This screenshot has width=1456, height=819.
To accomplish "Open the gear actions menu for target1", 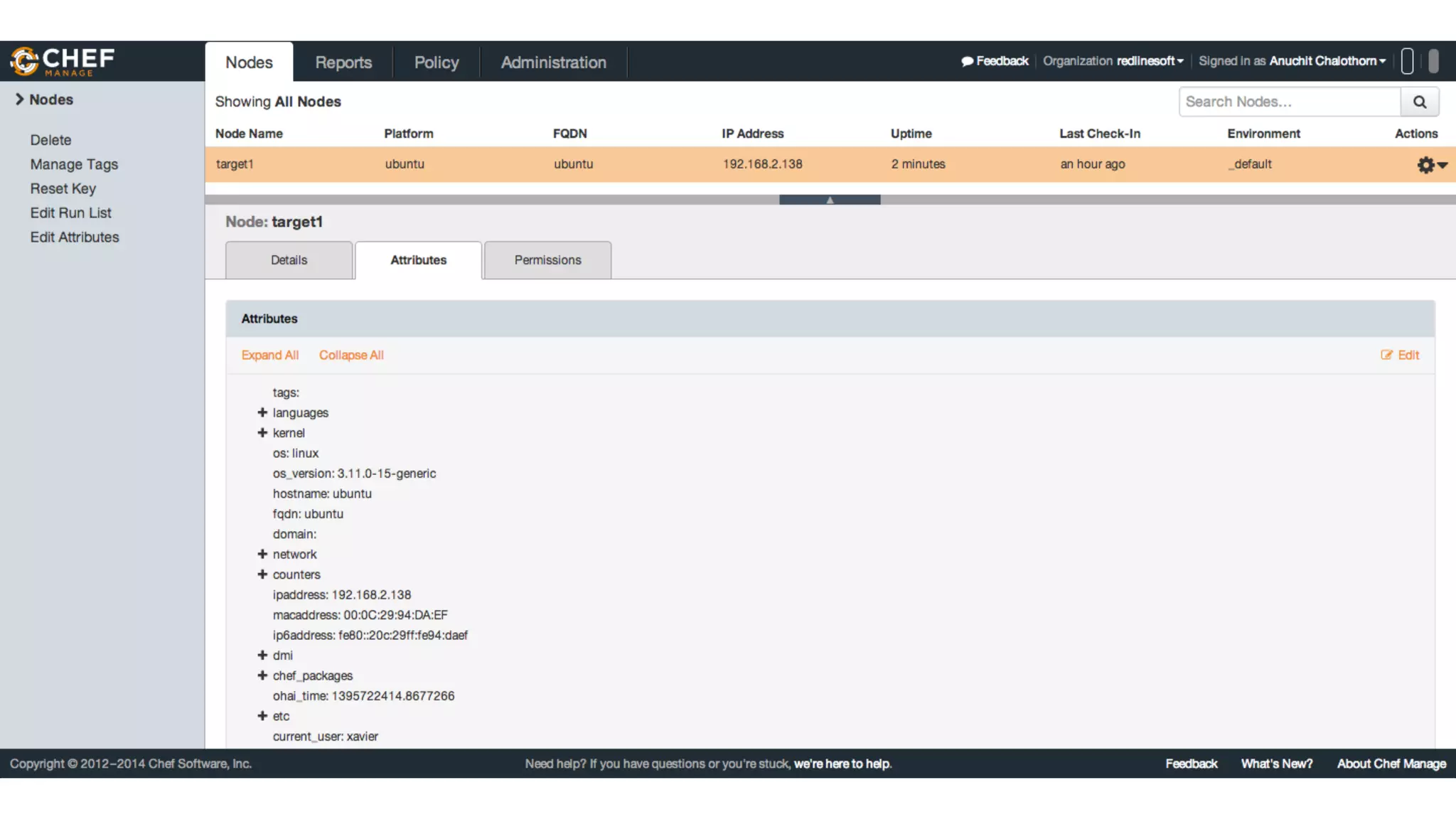I will click(x=1431, y=165).
